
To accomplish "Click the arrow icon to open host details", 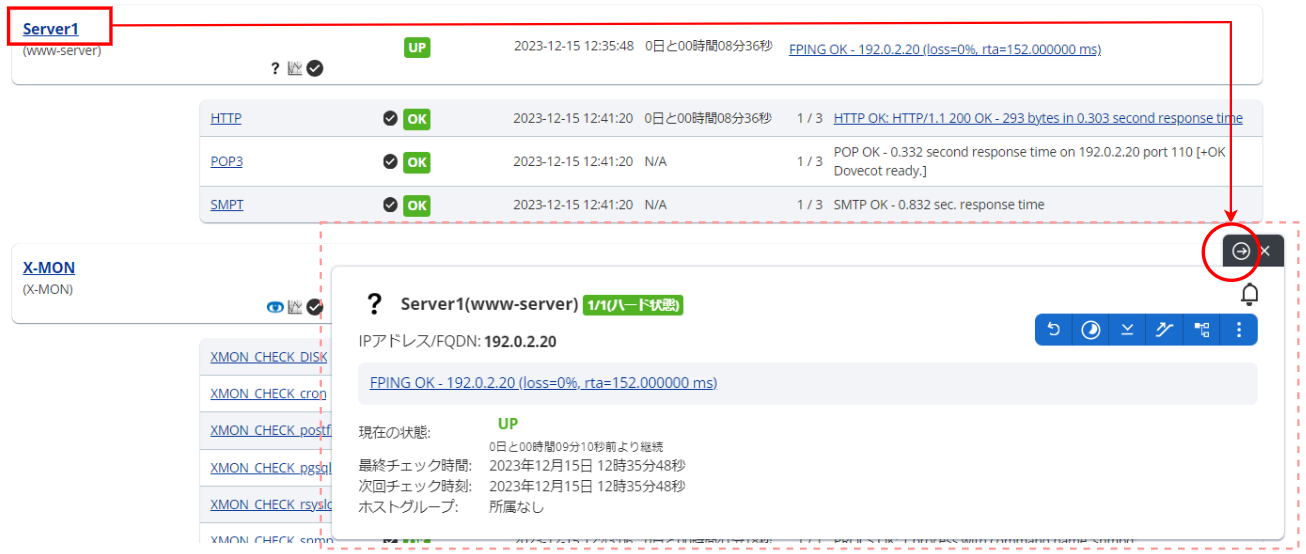I will coord(1240,251).
